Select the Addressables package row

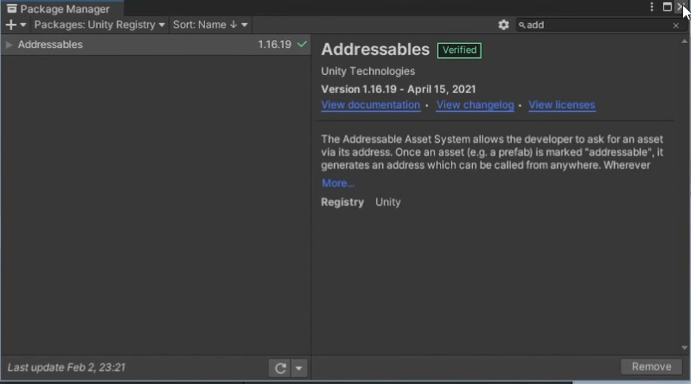pyautogui.click(x=156, y=45)
